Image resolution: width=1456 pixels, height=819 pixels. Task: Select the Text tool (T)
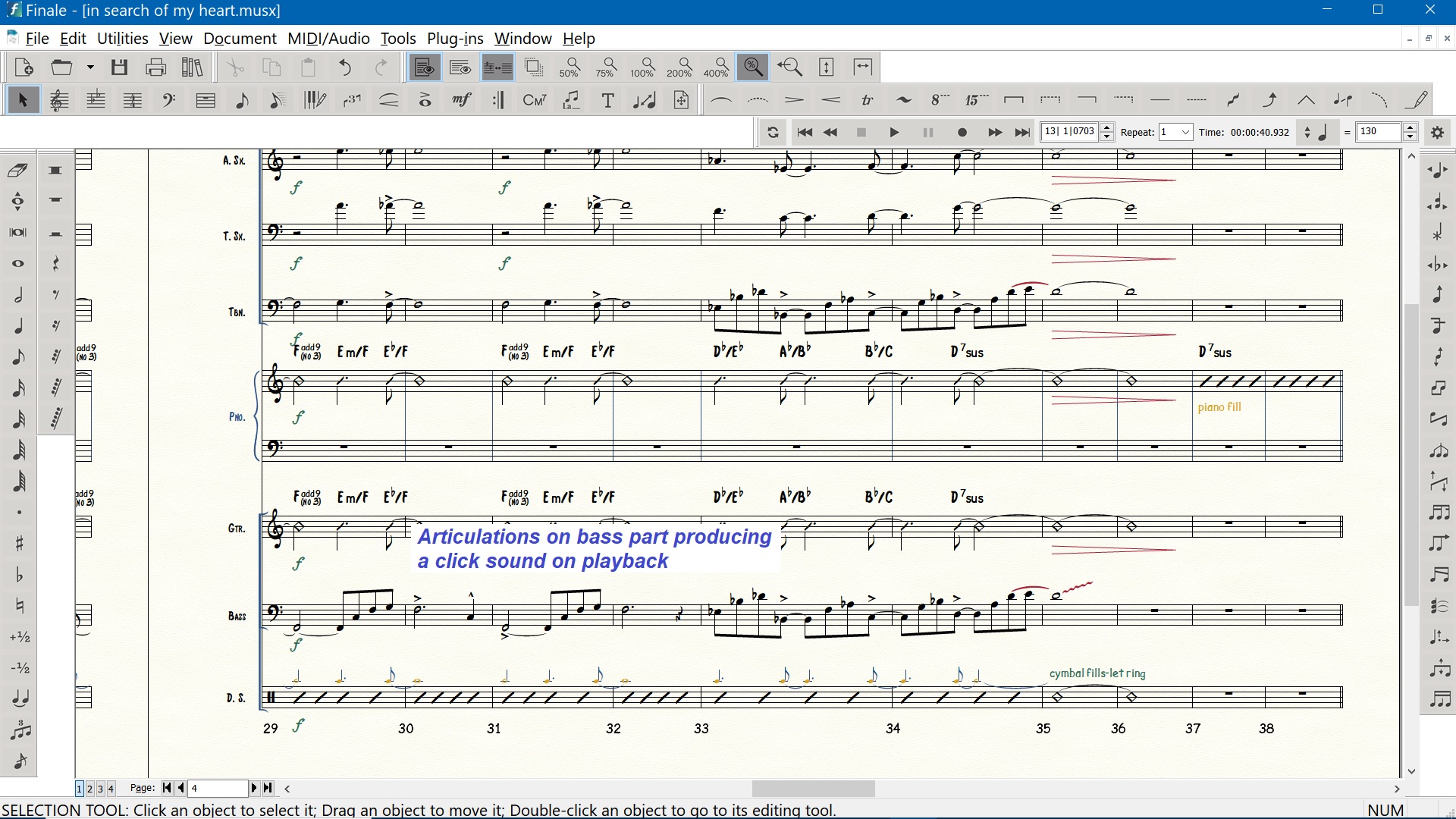(x=607, y=100)
